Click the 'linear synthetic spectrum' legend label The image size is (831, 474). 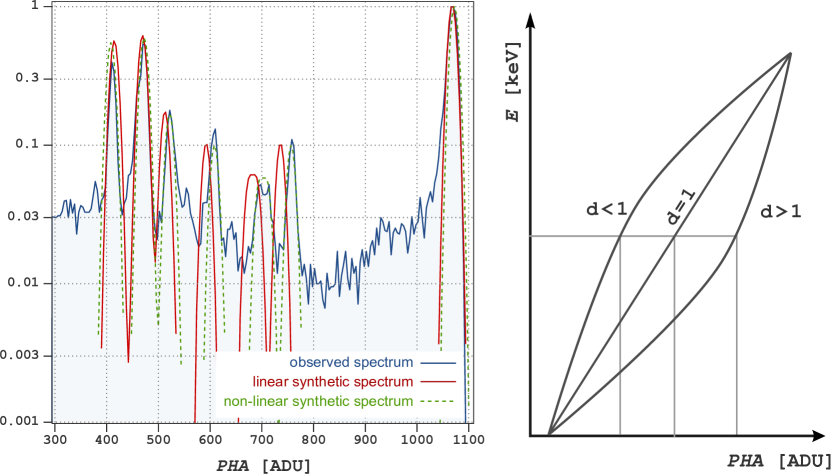click(x=333, y=382)
